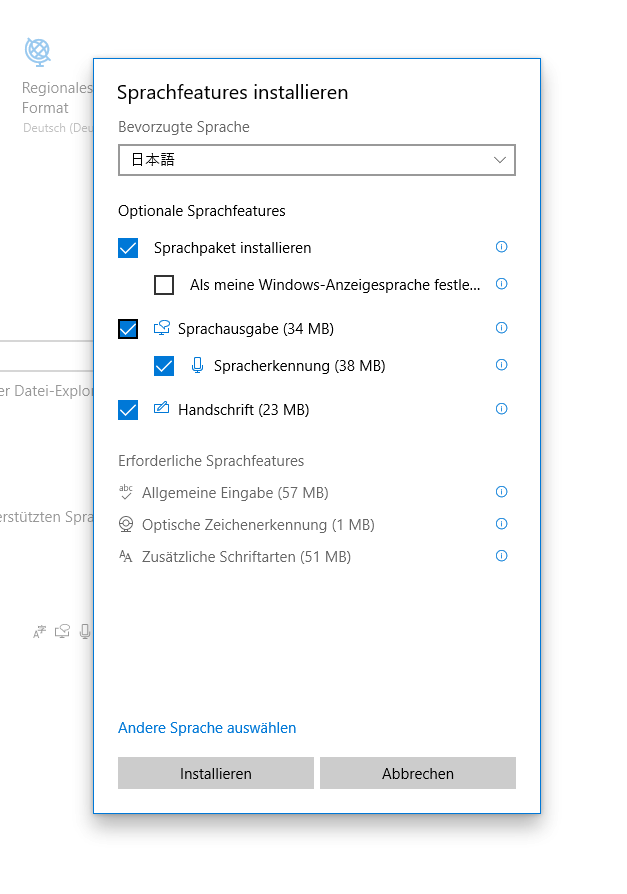Expand the Bevorzugte Sprache dropdown
627x894 pixels.
[x=499, y=160]
